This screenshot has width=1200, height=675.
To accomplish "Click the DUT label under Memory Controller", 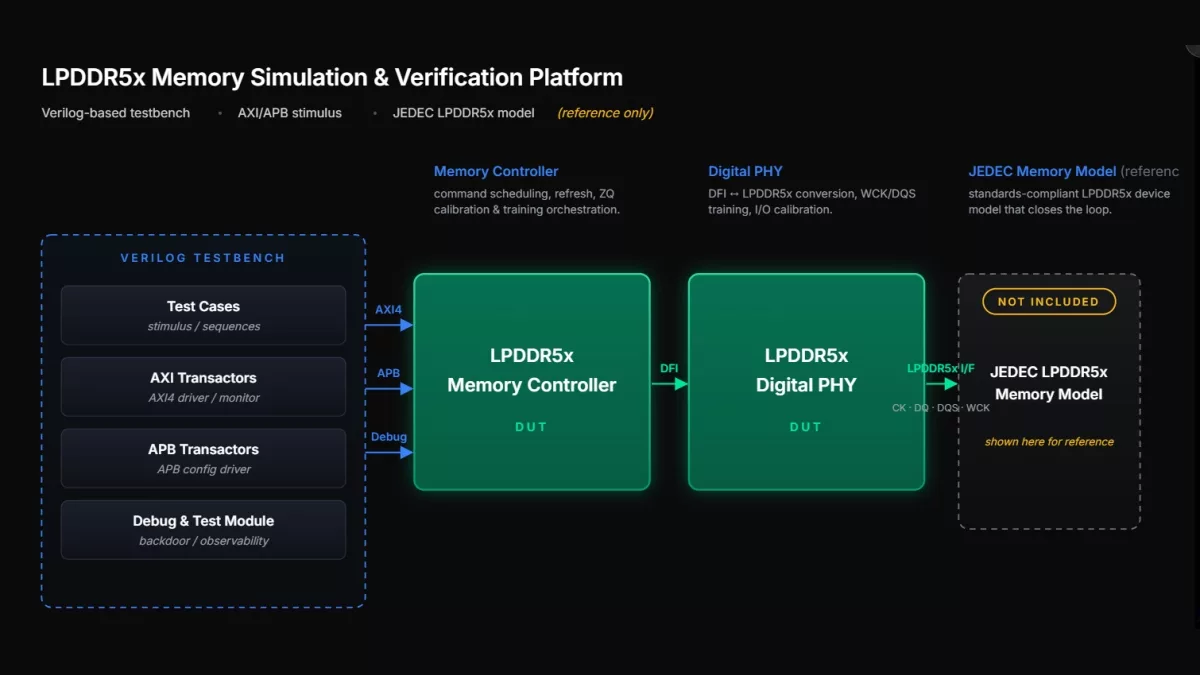I will tap(532, 427).
